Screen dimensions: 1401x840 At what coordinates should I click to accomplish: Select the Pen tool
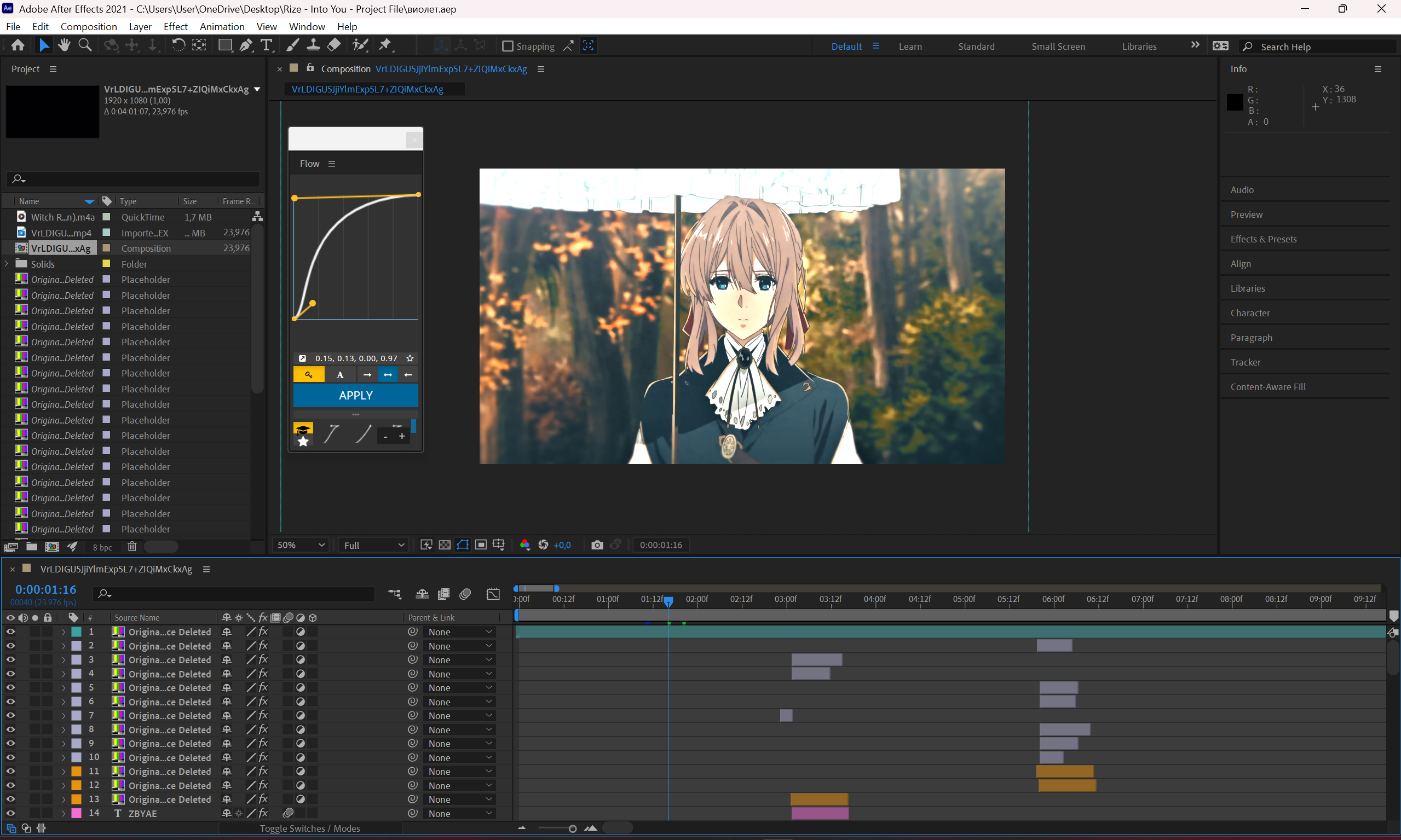pyautogui.click(x=246, y=45)
